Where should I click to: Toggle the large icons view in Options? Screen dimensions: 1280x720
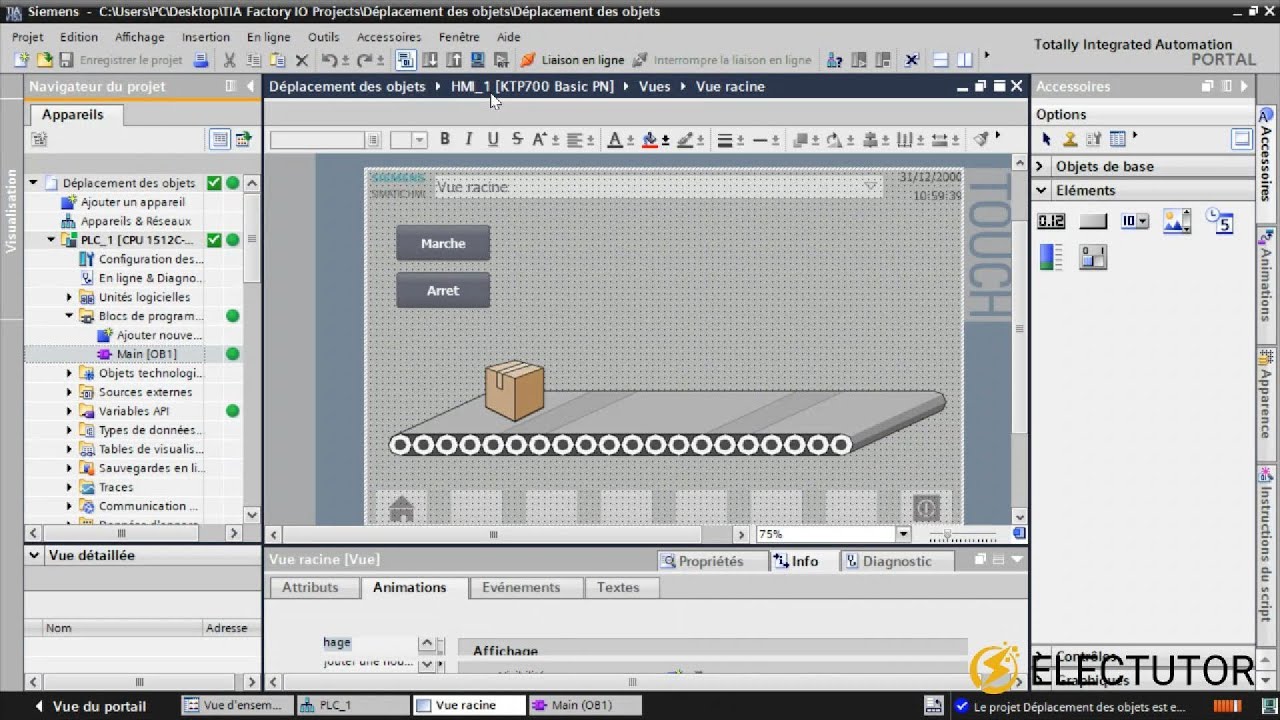pyautogui.click(x=1242, y=139)
